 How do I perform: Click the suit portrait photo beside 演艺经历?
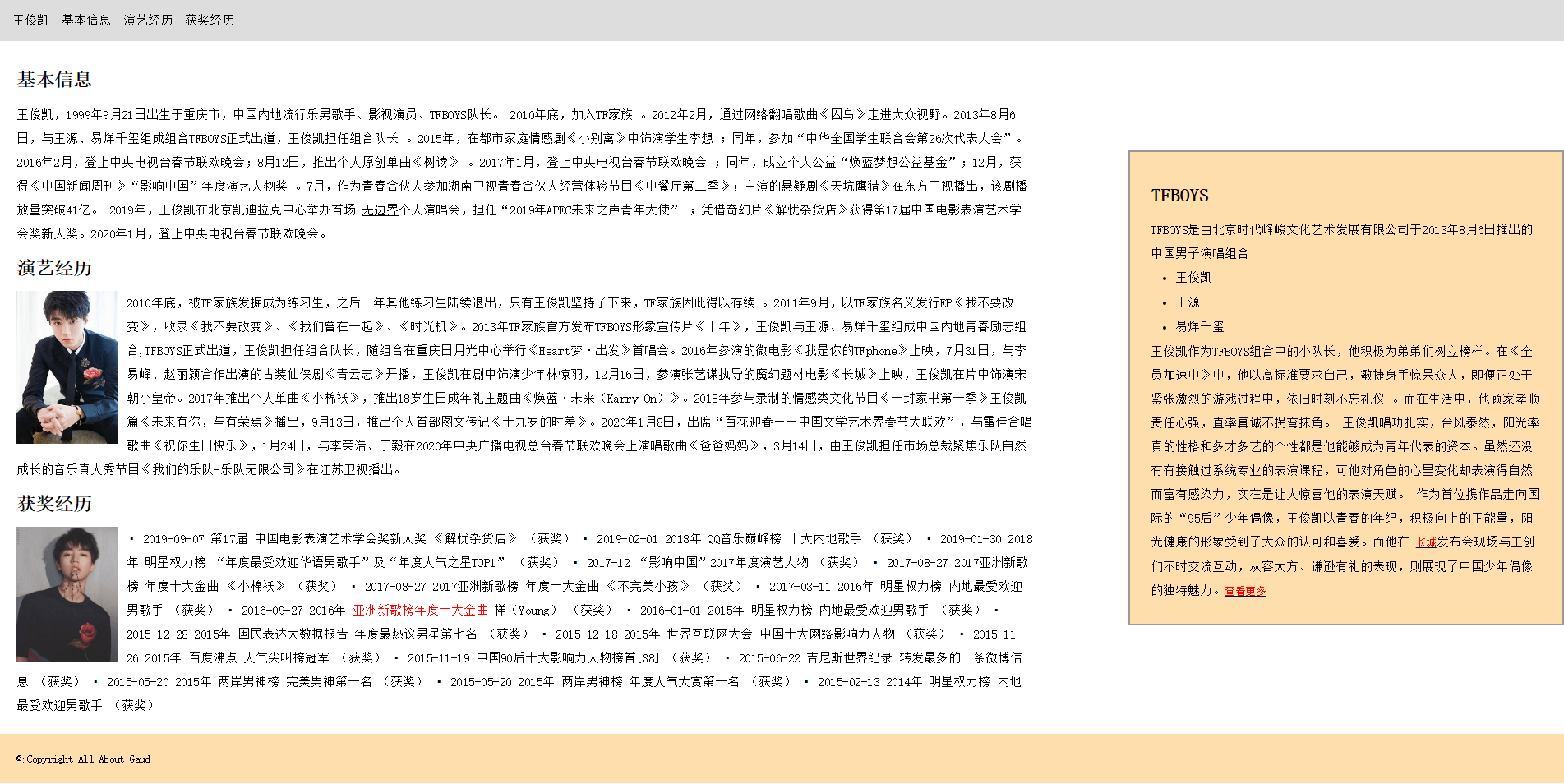click(x=67, y=367)
